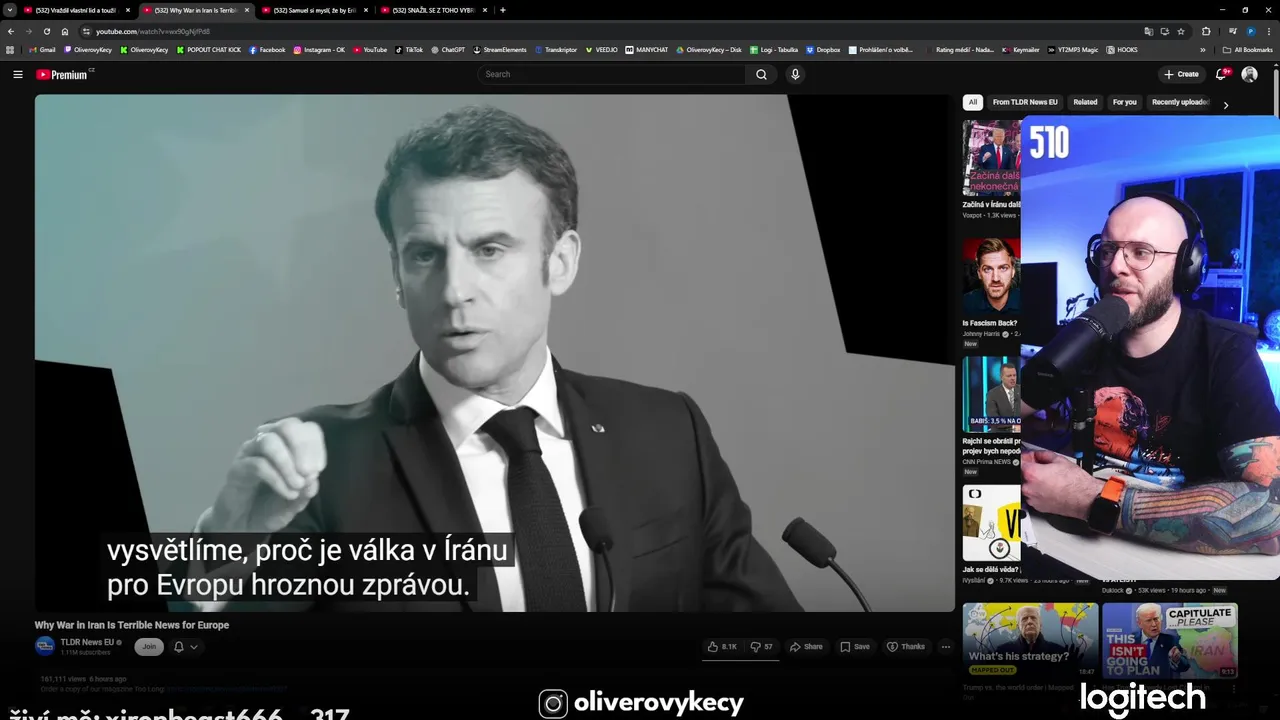Select the Recently uploaded chip
The width and height of the screenshot is (1280, 720).
pos(1180,102)
